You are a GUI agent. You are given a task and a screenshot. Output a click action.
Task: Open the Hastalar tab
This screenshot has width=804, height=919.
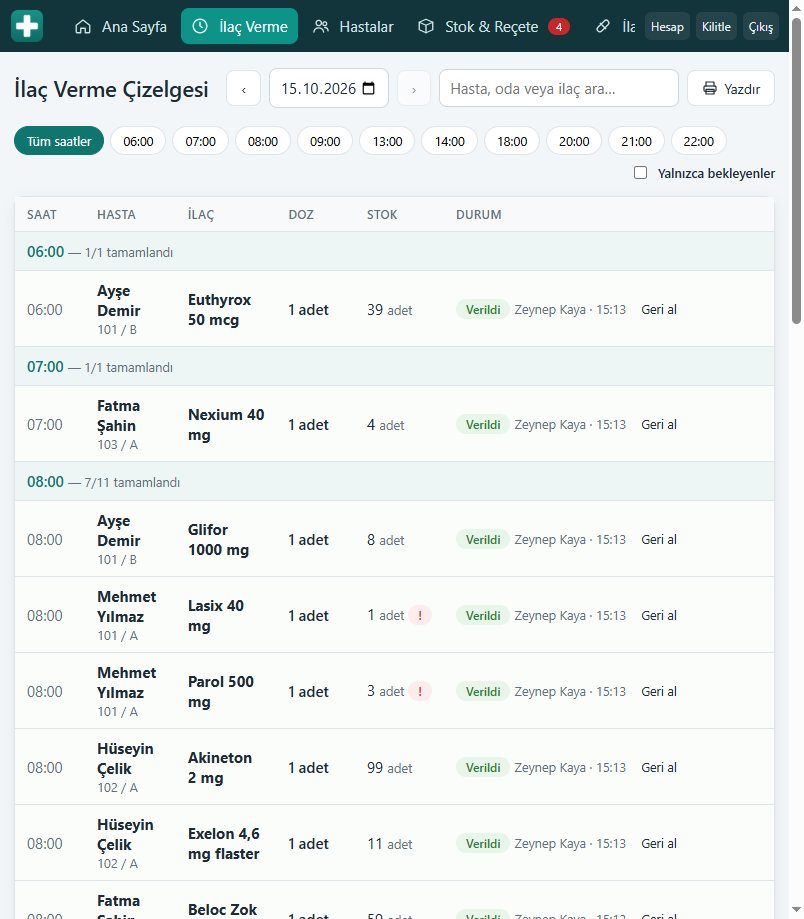click(x=353, y=26)
